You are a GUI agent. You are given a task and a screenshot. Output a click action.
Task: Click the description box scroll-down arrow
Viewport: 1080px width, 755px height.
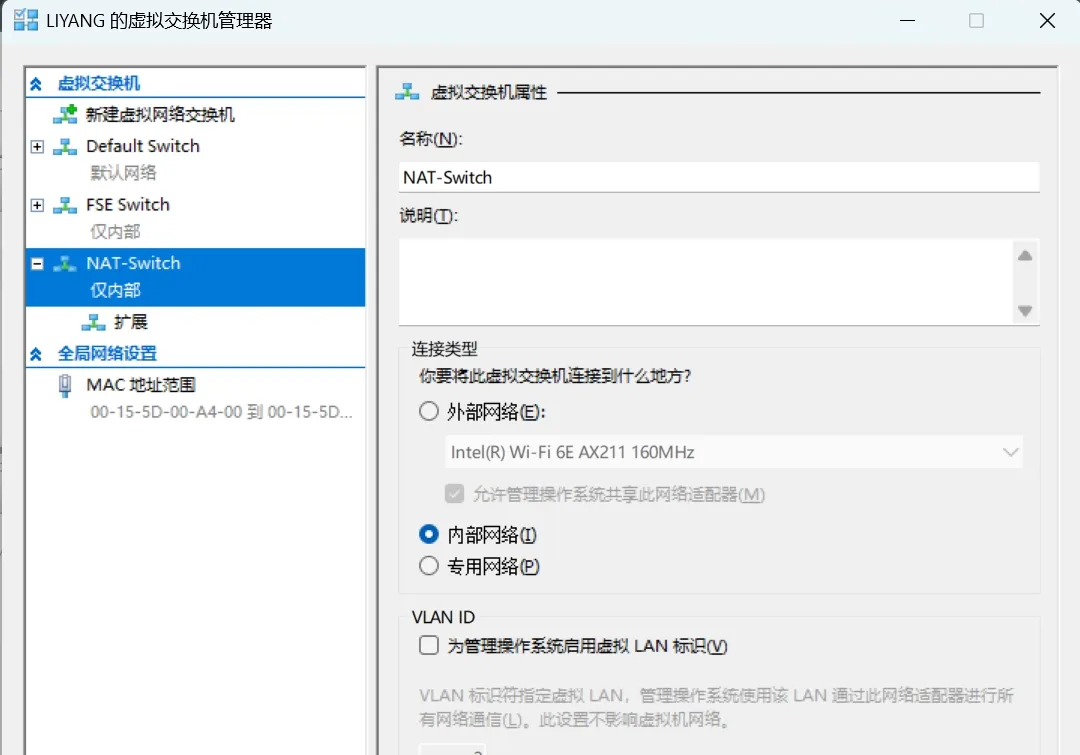pyautogui.click(x=1025, y=311)
